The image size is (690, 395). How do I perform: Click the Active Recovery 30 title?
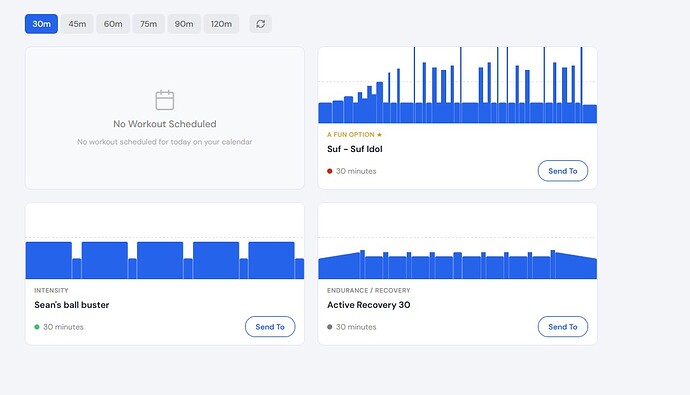click(369, 305)
